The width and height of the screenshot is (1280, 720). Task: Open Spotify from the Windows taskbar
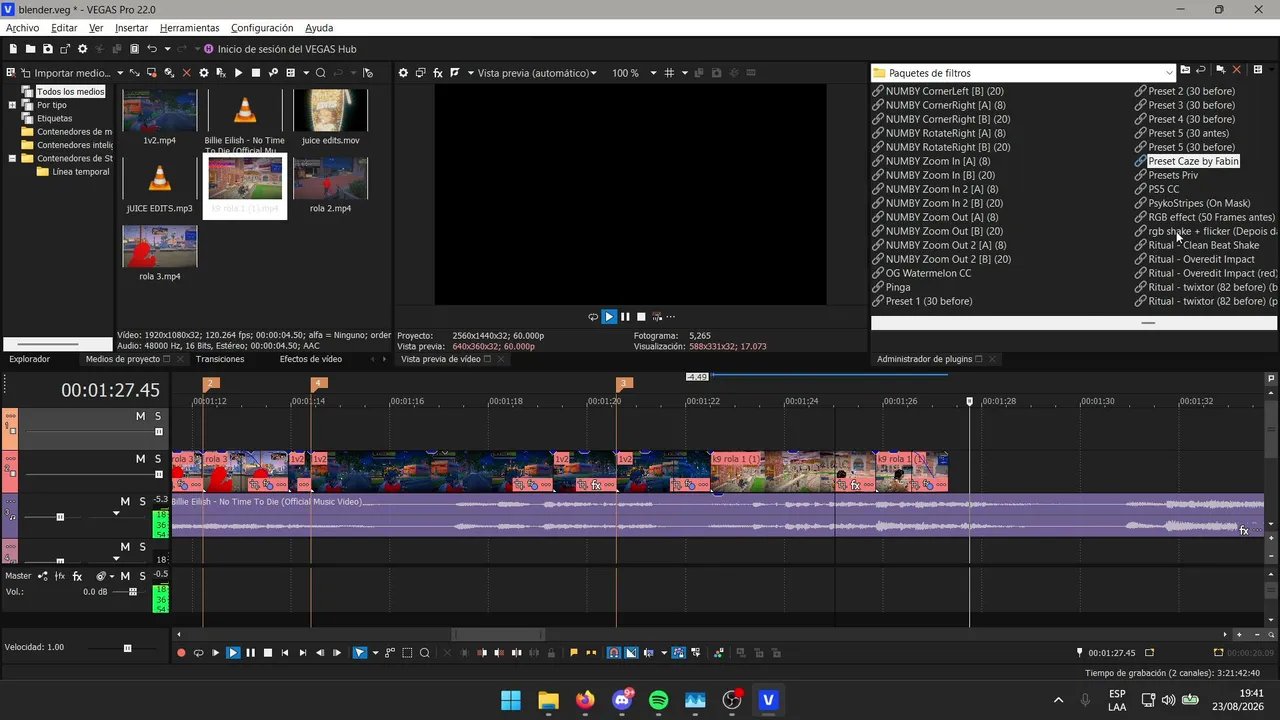pos(658,700)
